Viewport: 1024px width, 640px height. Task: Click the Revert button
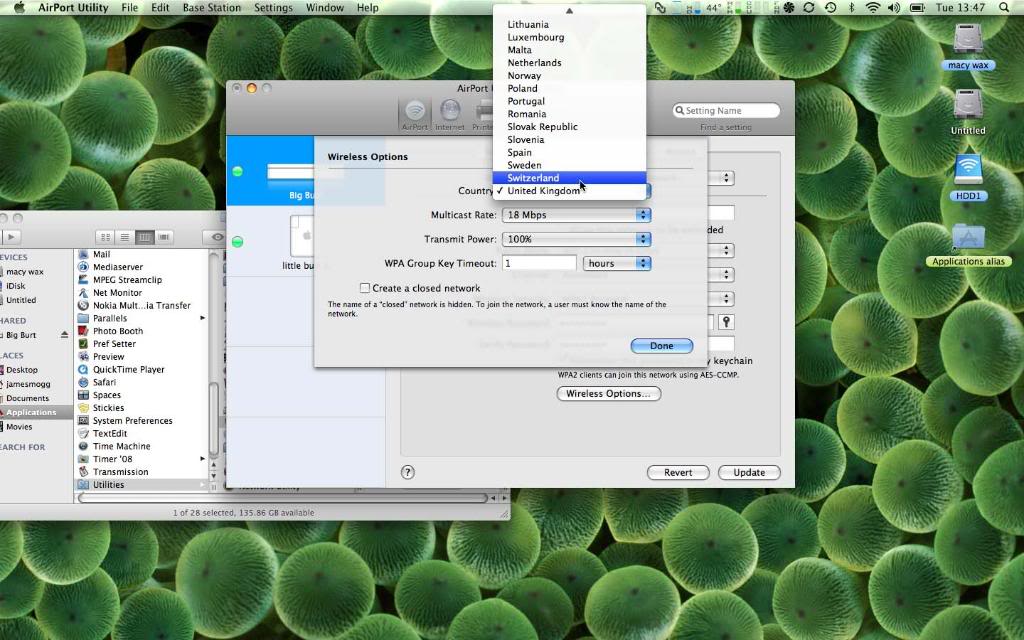point(678,472)
